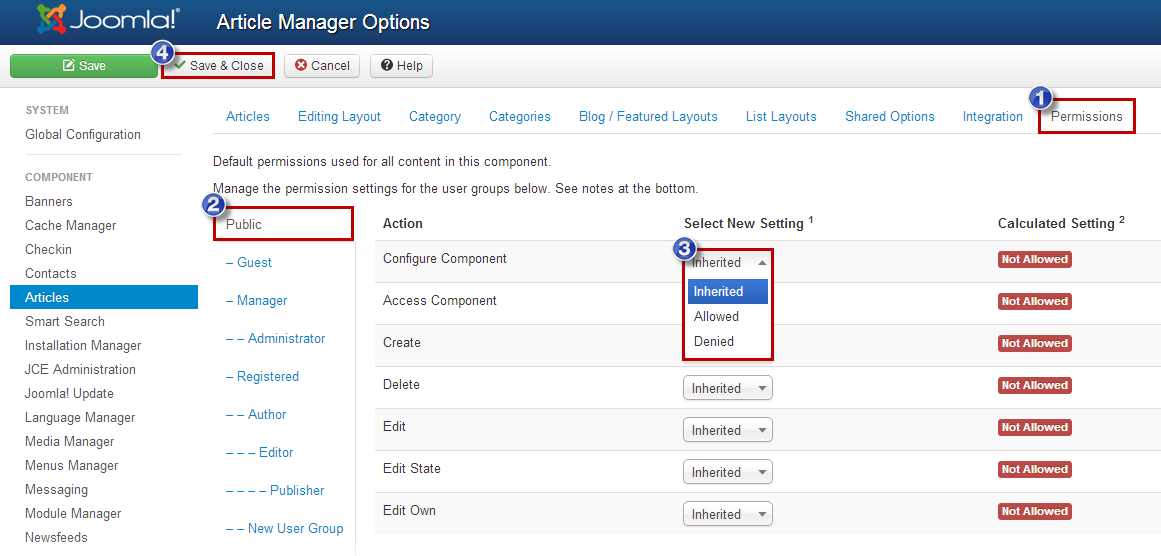
Task: Choose Inherited in the open dropdown list
Action: [x=728, y=291]
